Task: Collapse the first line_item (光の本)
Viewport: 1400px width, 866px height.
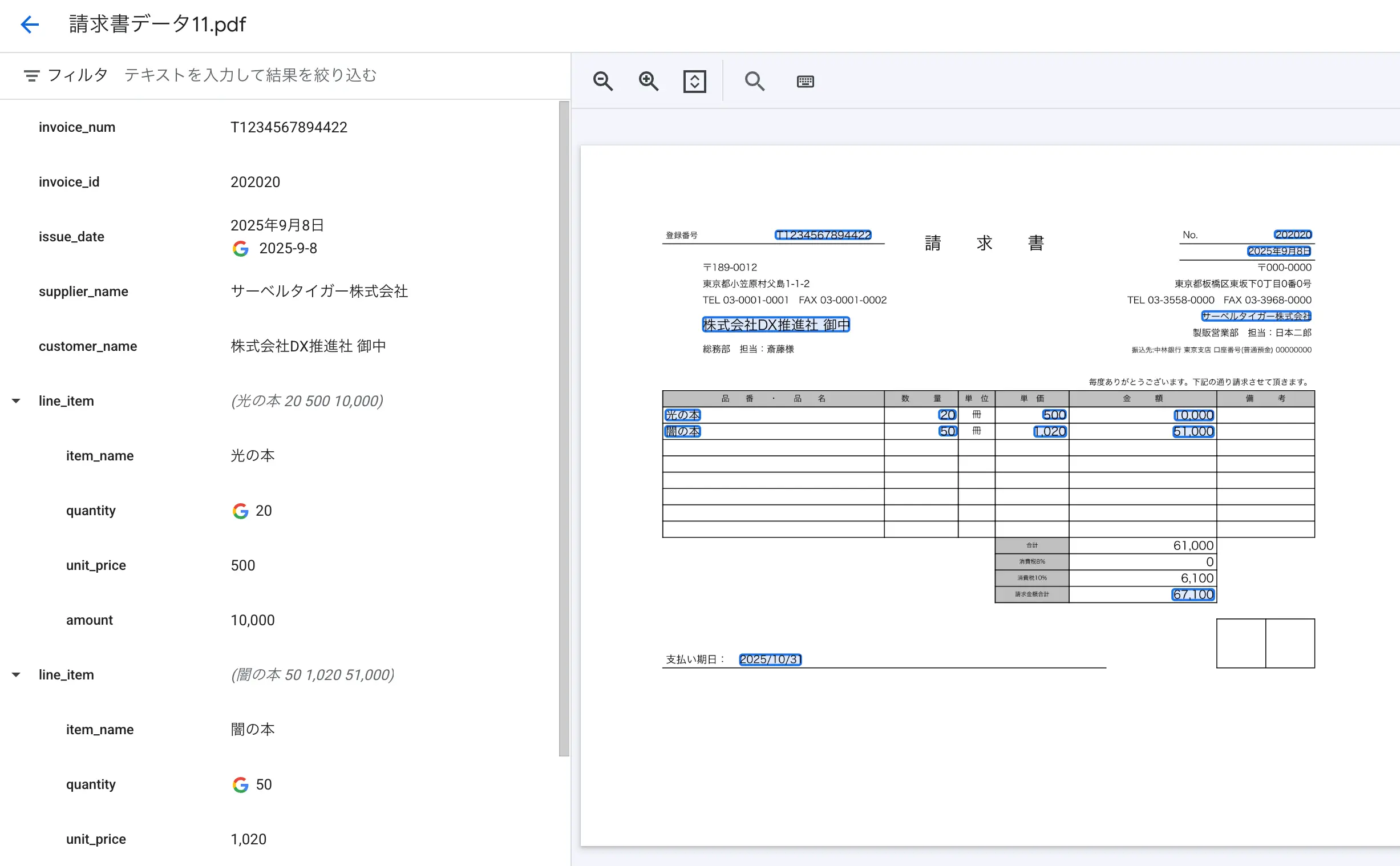Action: [16, 401]
